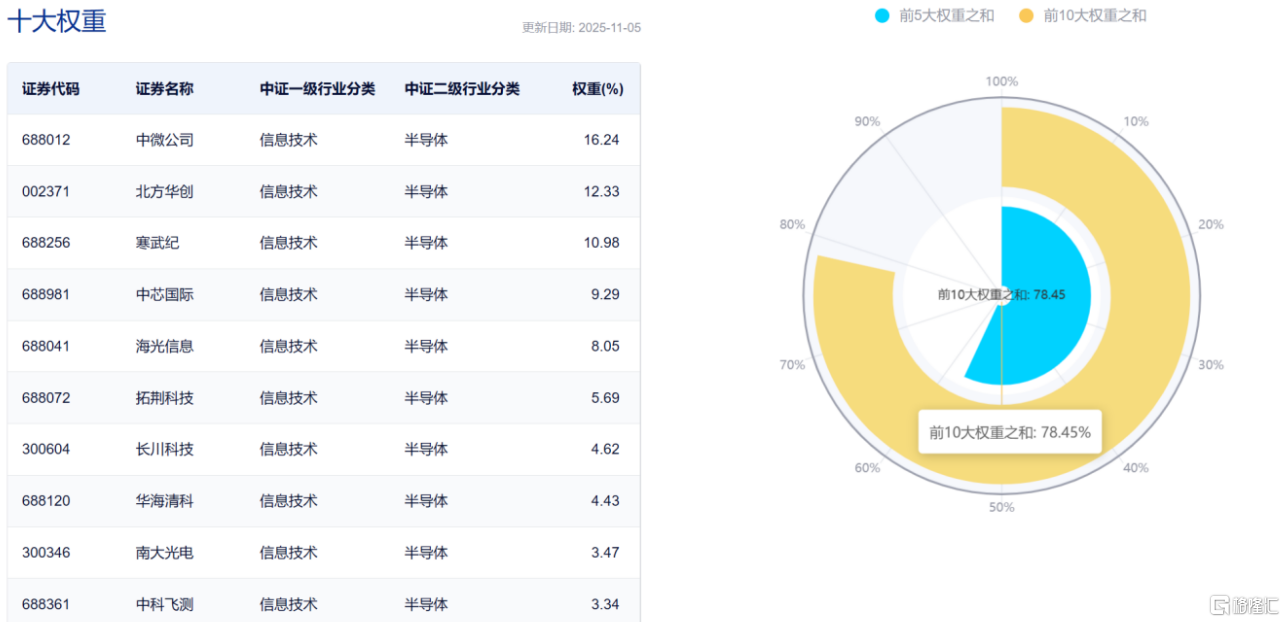Select the 北方华创 security name
The height and width of the screenshot is (622, 1285).
click(164, 191)
